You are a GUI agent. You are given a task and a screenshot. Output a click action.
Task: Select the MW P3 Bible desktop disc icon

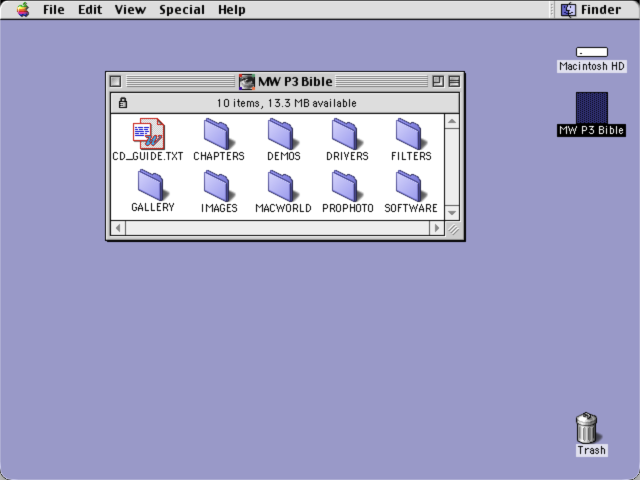tap(592, 108)
